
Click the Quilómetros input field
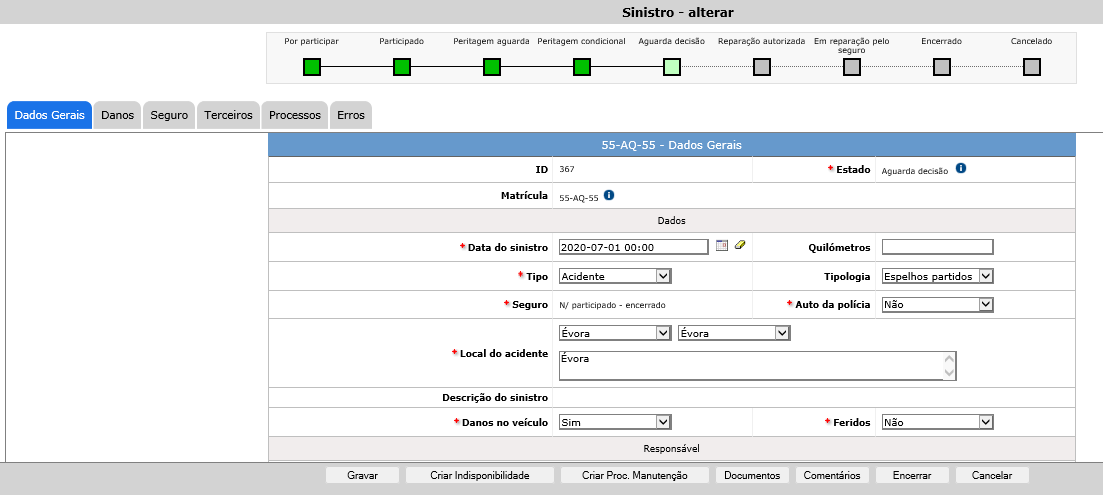pos(937,247)
